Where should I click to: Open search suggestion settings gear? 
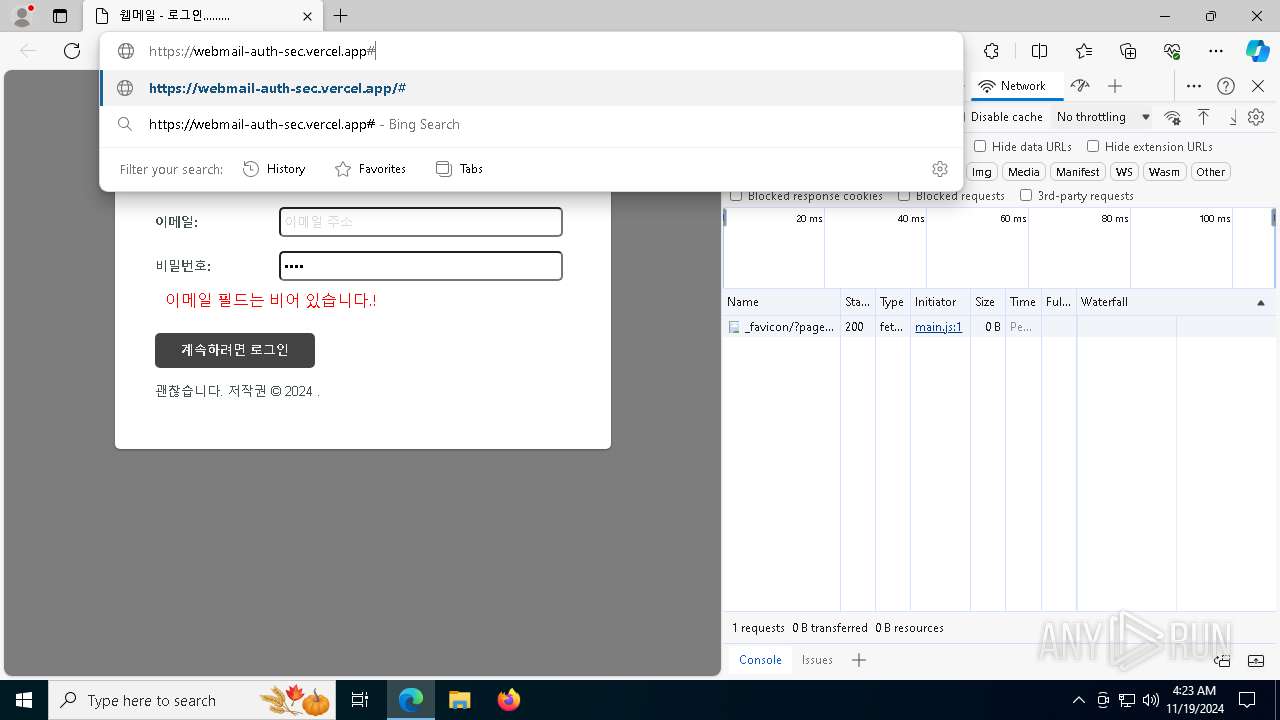[940, 169]
